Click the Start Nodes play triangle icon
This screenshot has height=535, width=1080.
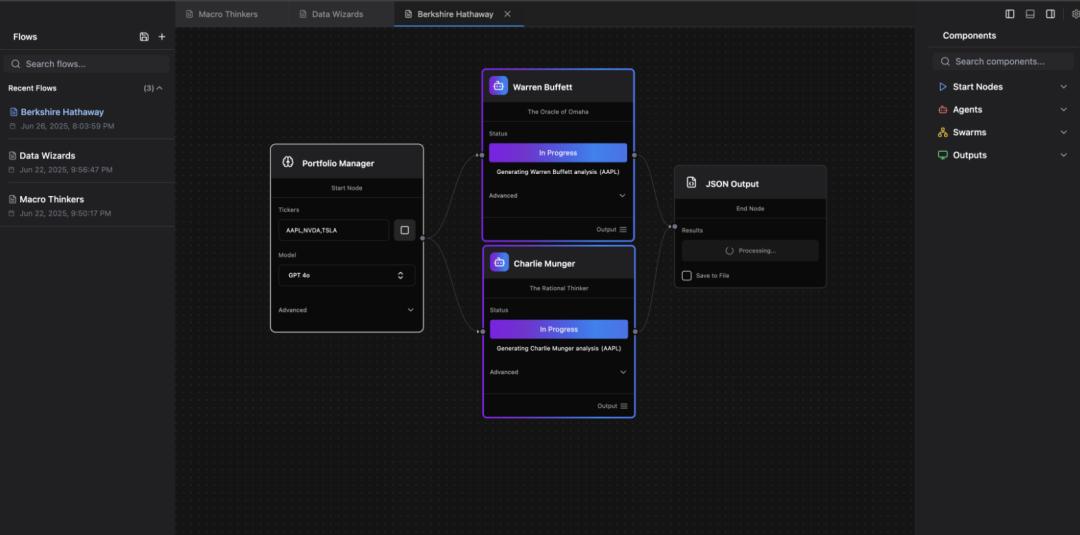942,87
